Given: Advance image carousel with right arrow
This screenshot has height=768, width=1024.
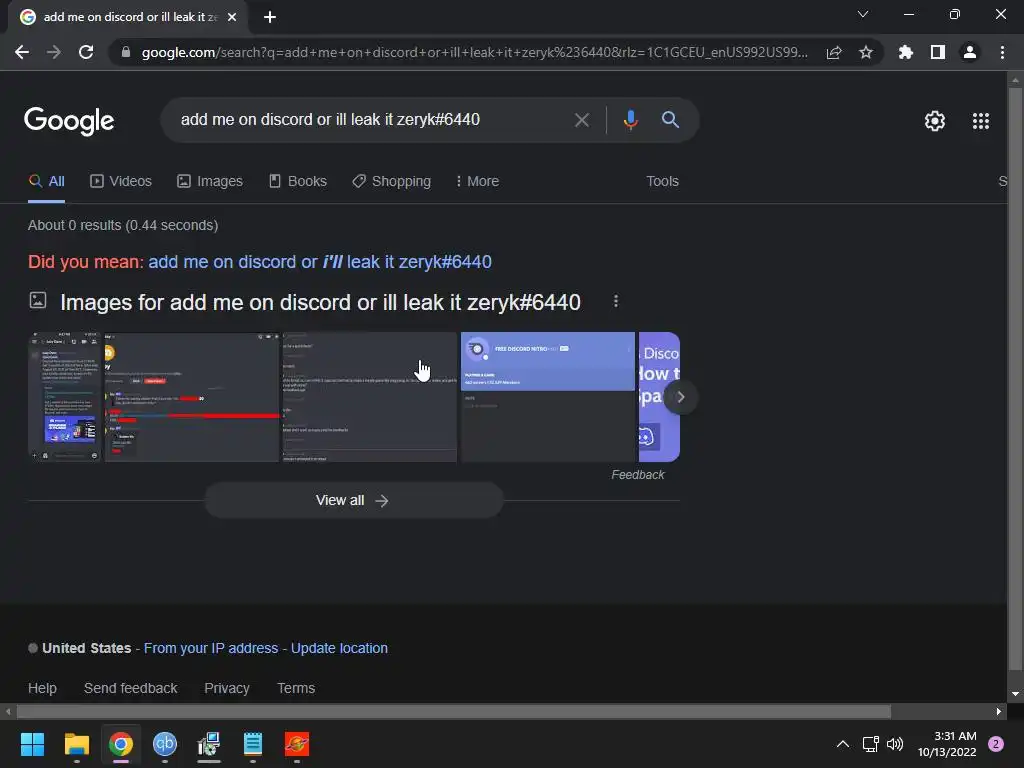Looking at the screenshot, I should click(x=680, y=397).
